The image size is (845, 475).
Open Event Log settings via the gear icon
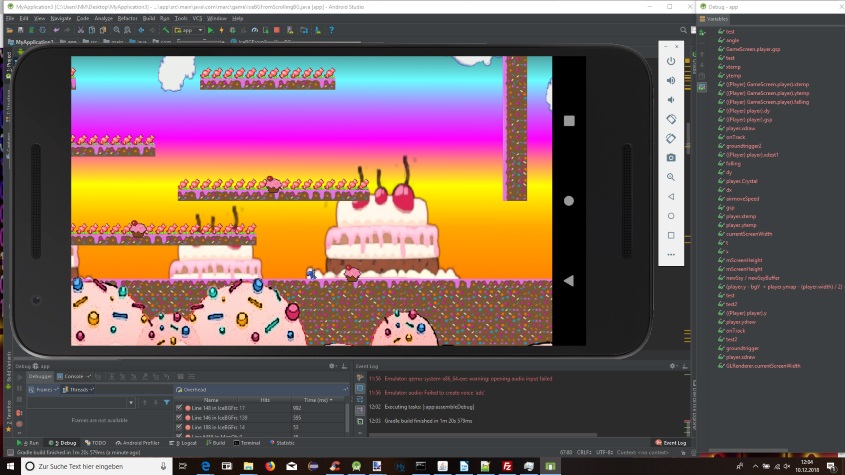coord(673,366)
